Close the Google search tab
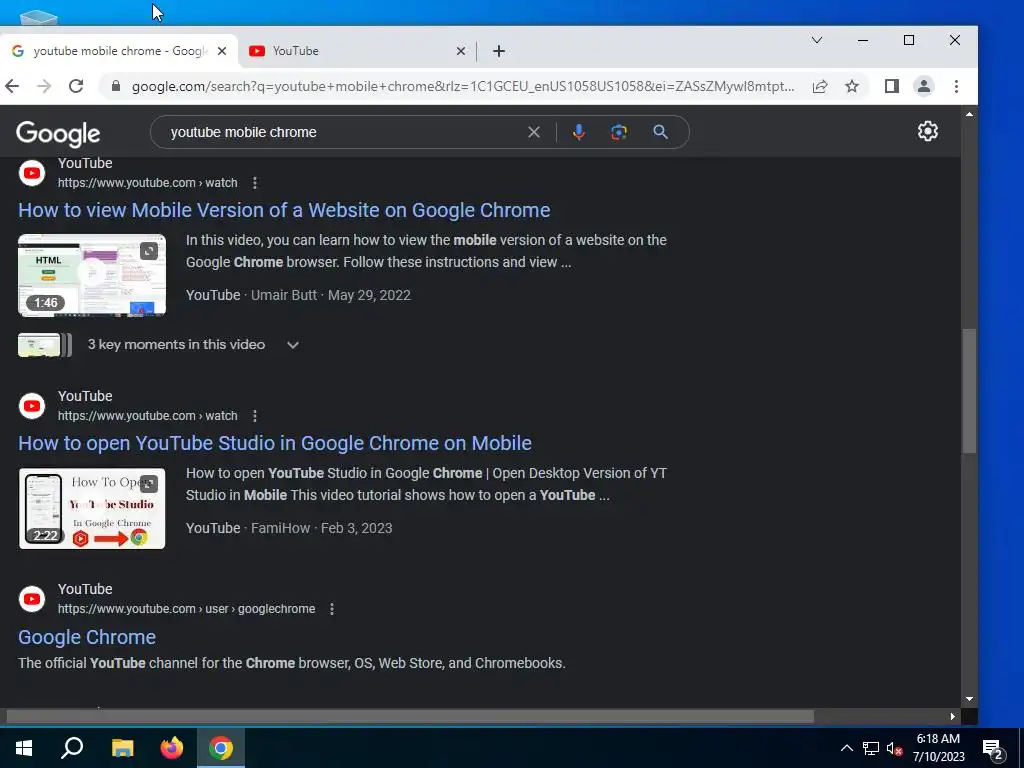The height and width of the screenshot is (768, 1024). (x=222, y=51)
